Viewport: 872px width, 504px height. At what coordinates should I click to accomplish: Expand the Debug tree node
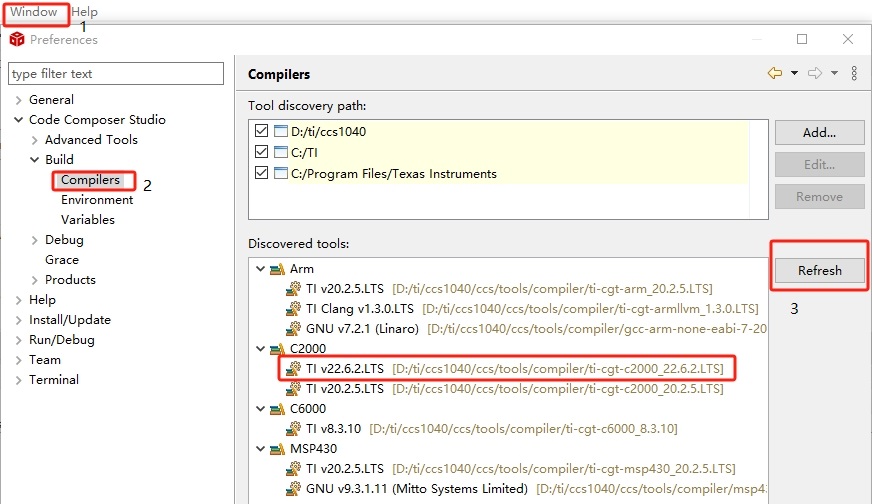(34, 240)
